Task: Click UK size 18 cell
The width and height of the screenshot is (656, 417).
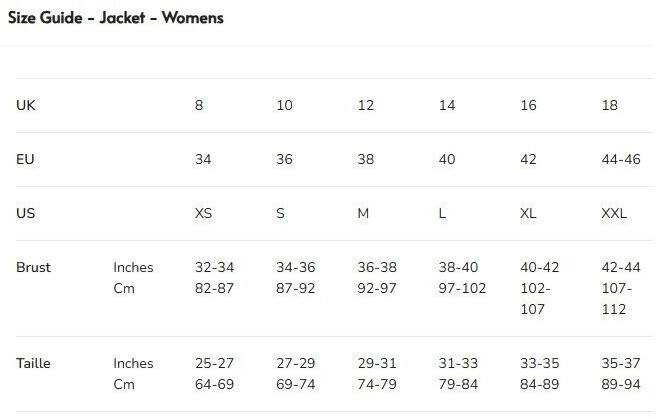Action: (x=609, y=106)
